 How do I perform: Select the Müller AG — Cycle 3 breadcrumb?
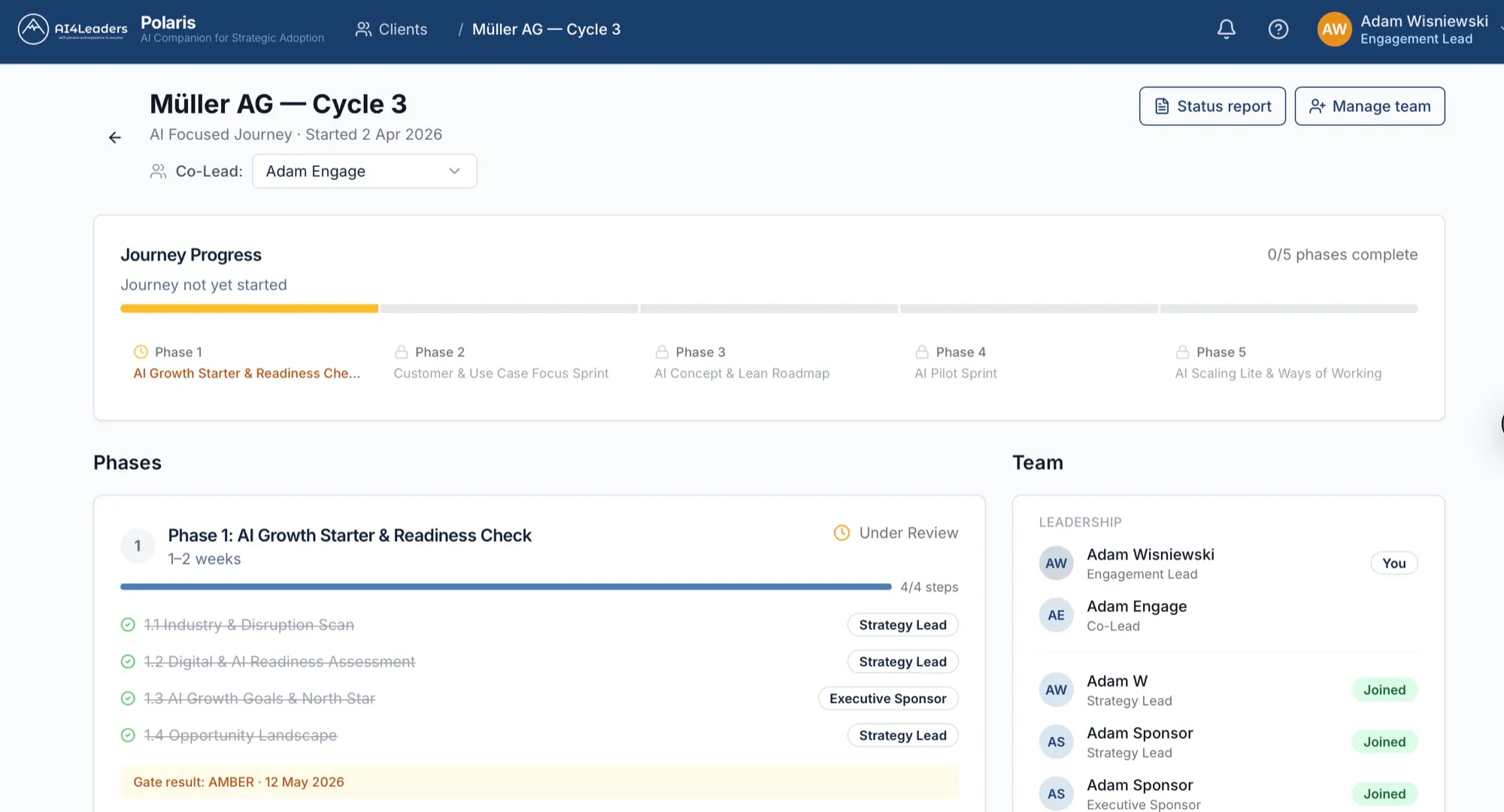pyautogui.click(x=547, y=29)
